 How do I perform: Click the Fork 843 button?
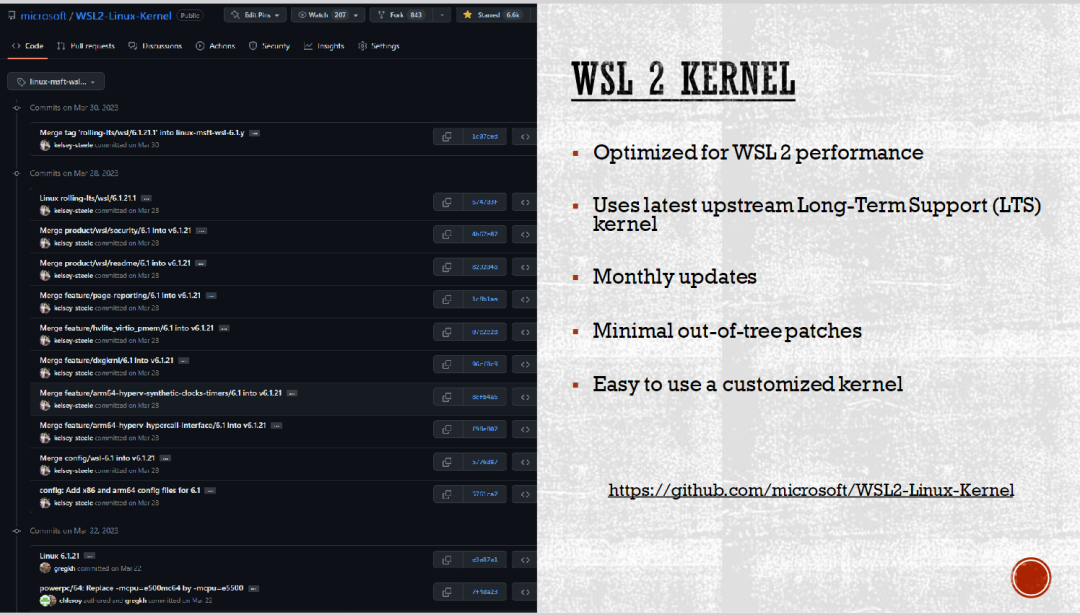[402, 14]
